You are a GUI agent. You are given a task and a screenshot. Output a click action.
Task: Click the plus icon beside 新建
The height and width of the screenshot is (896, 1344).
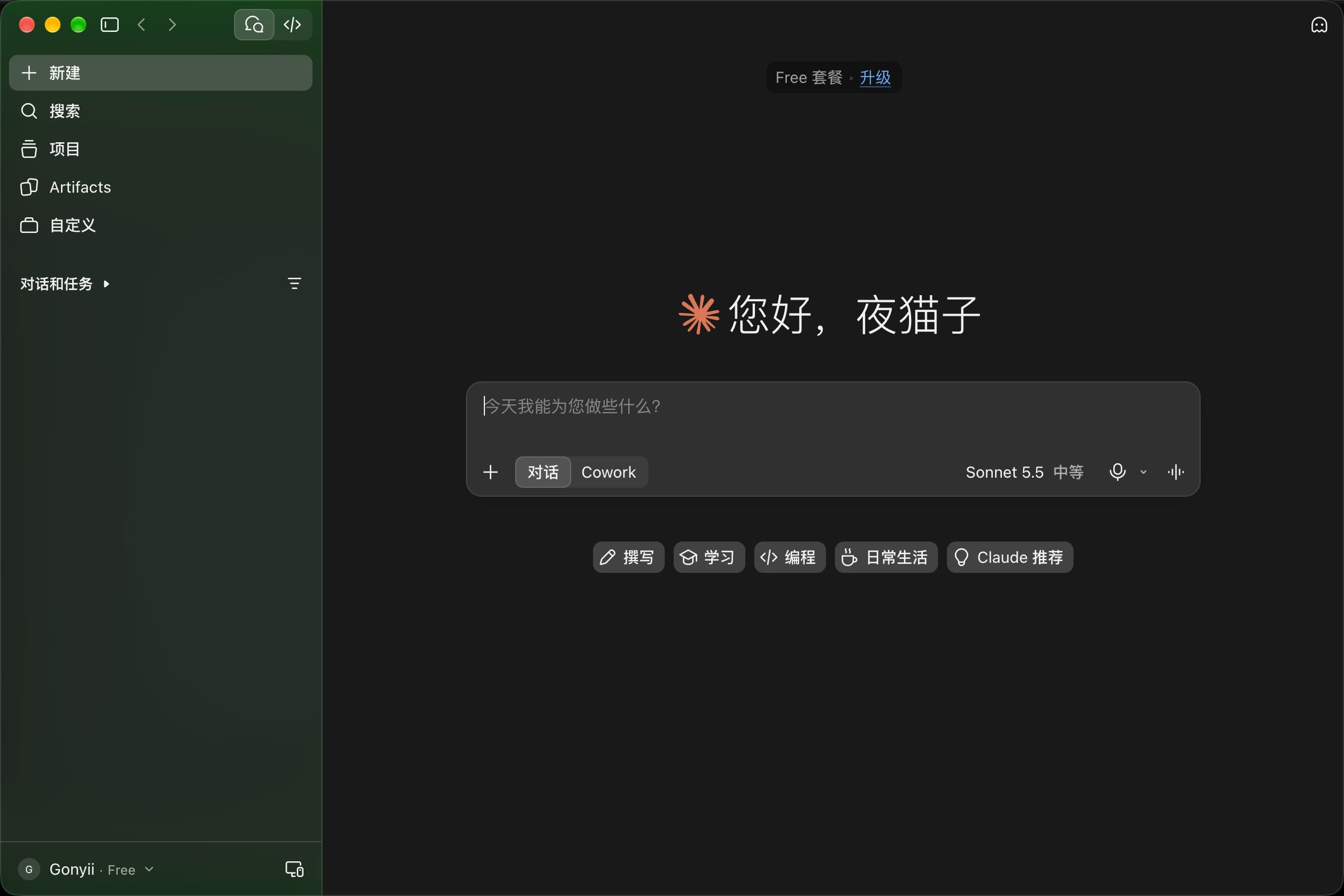coord(29,73)
